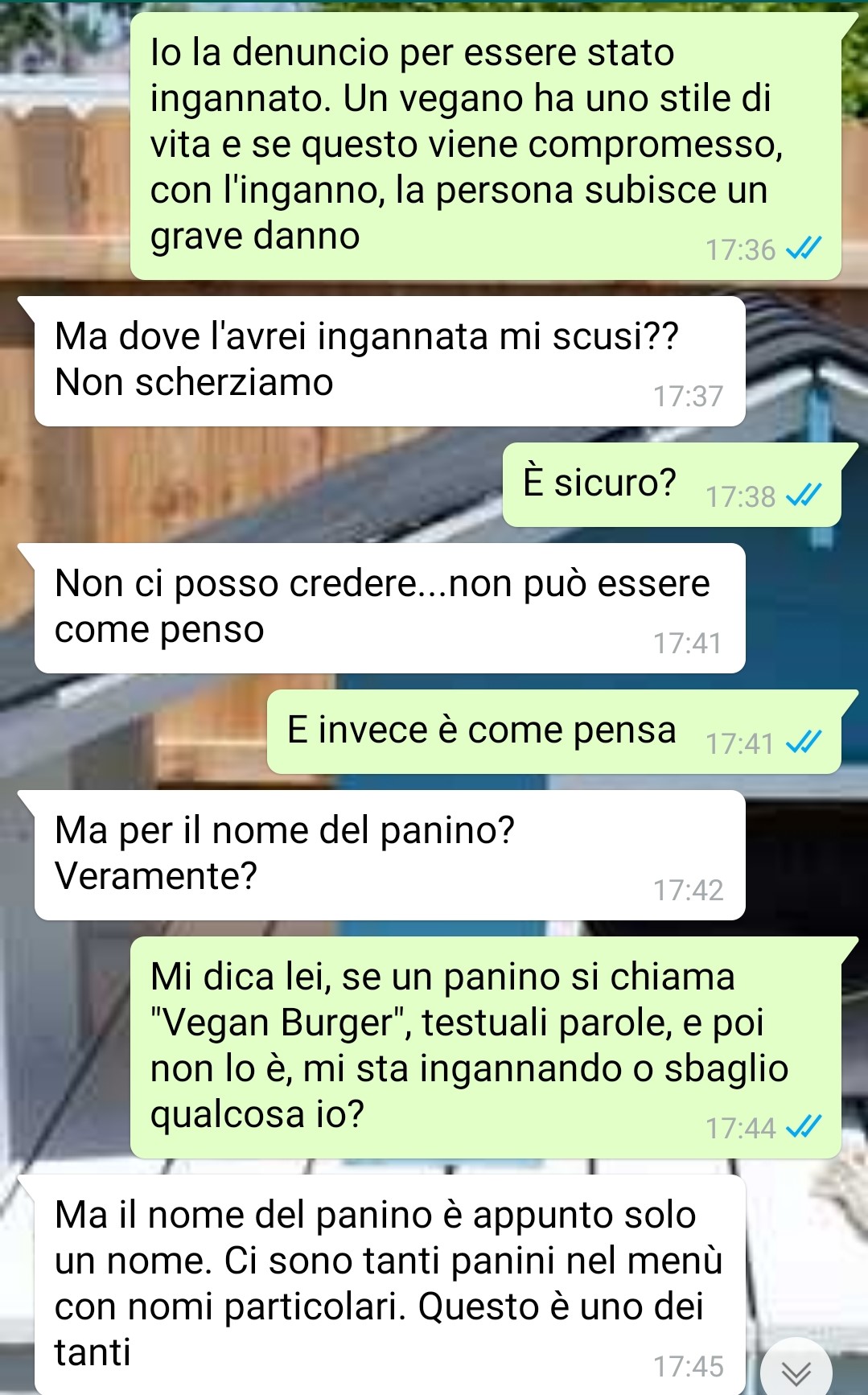Viewport: 868px width, 1395px height.
Task: Tap 'Ma il nome del panino è appunto' message
Action: point(389,1285)
